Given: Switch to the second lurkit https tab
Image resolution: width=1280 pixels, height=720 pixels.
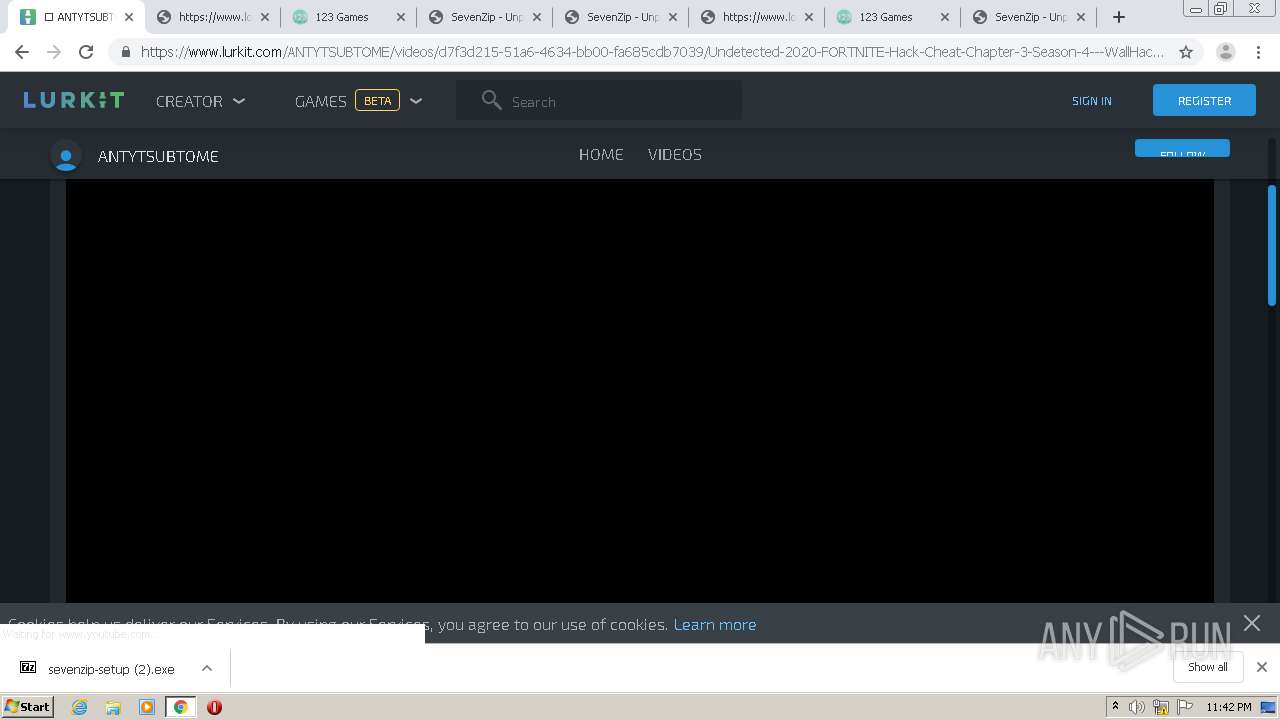Looking at the screenshot, I should [756, 17].
